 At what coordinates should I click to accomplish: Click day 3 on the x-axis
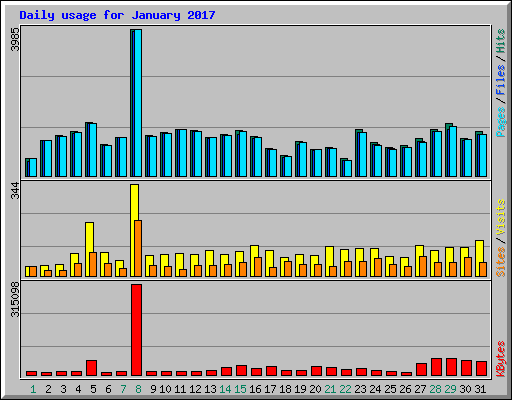click(x=63, y=389)
